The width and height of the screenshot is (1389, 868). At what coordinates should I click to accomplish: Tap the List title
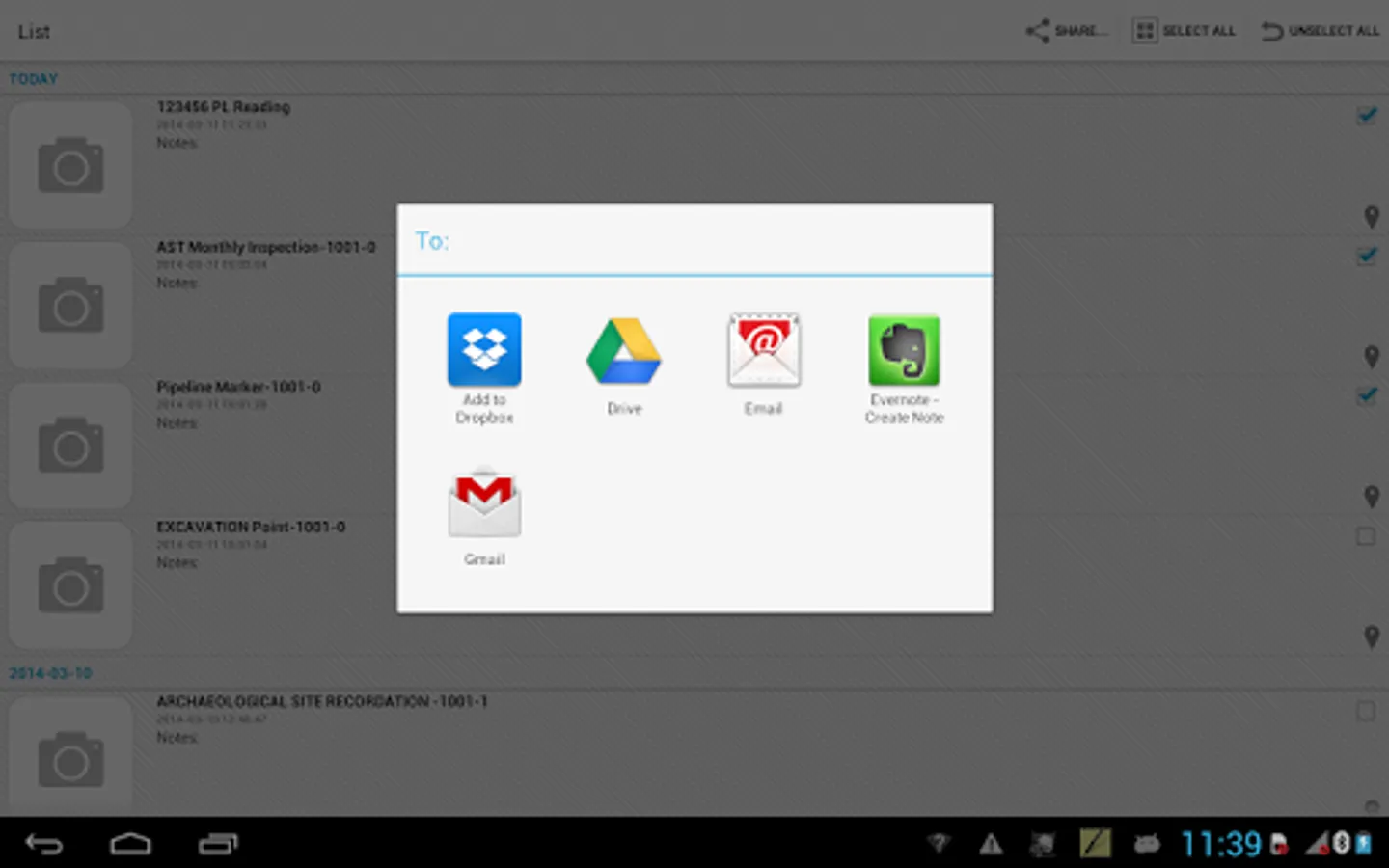[34, 32]
